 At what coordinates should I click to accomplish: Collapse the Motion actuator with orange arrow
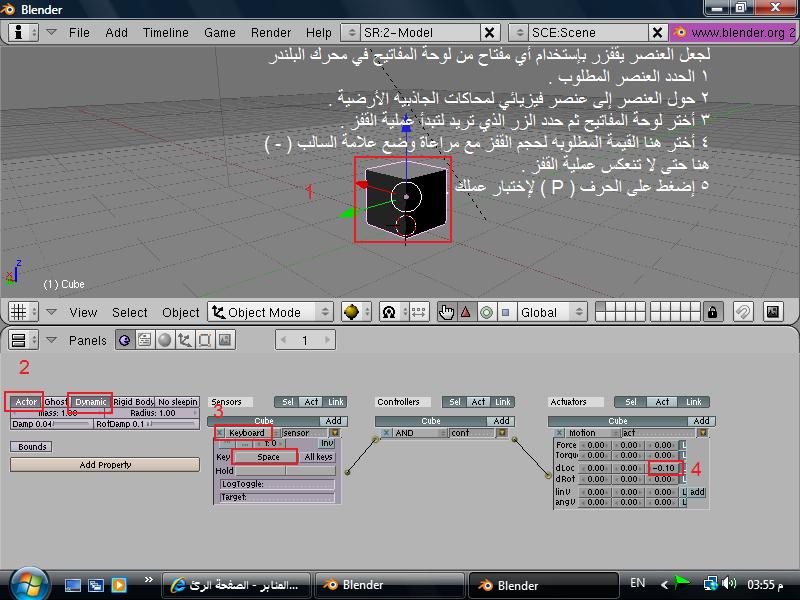[703, 433]
